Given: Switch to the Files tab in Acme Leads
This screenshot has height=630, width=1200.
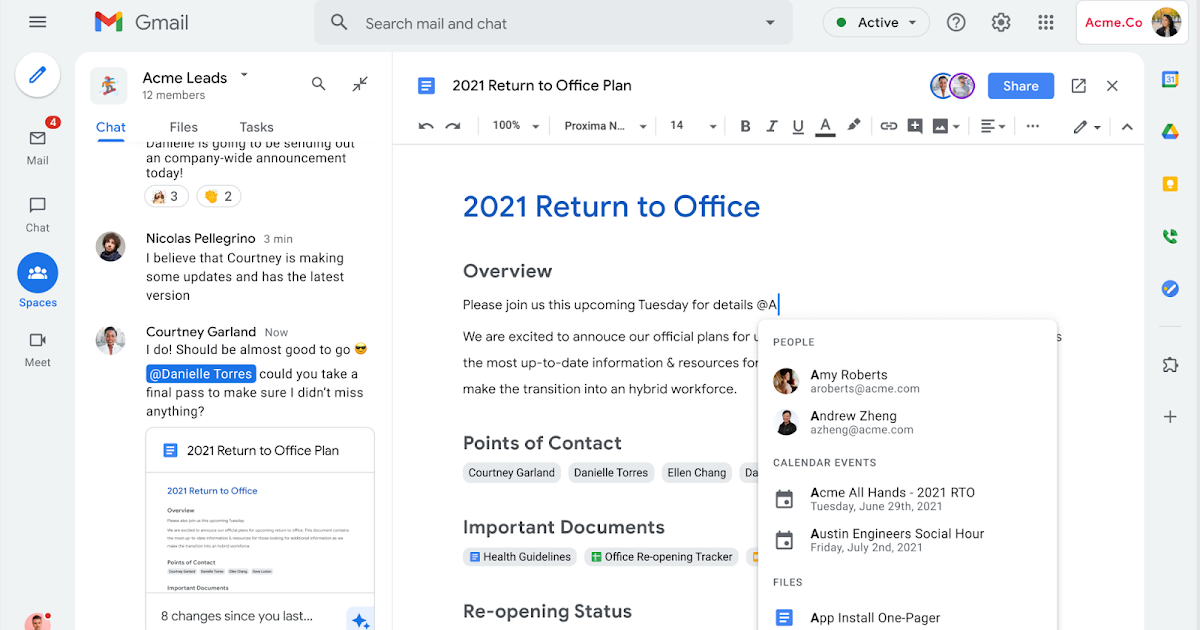Looking at the screenshot, I should pos(183,127).
